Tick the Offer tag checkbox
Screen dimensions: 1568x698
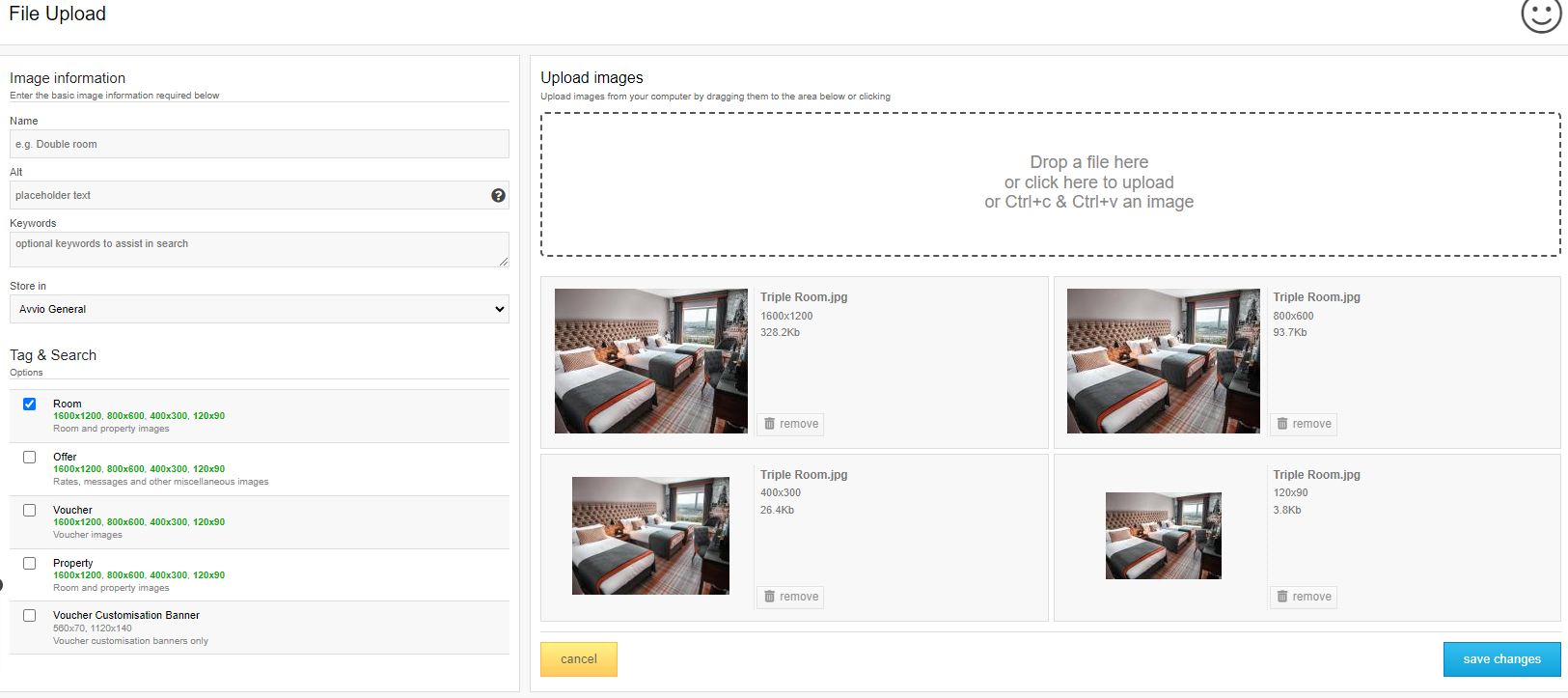click(x=30, y=457)
